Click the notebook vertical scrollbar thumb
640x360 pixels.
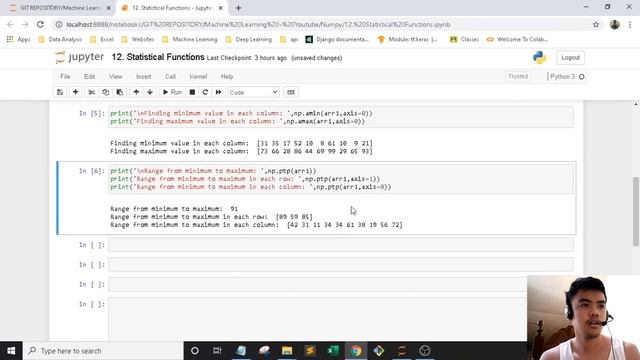pos(636,211)
